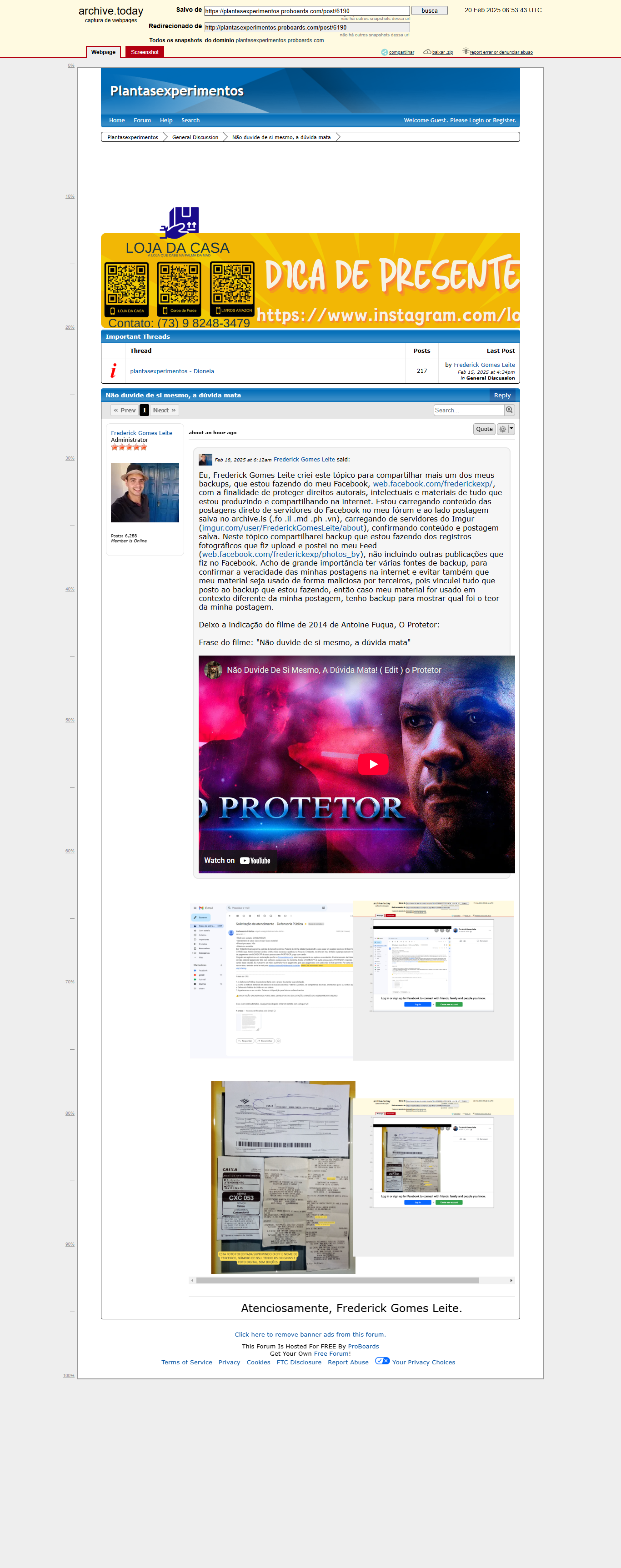Screen dimensions: 621x1568
Task: Click the red info icon in Important Threads
Action: click(113, 371)
